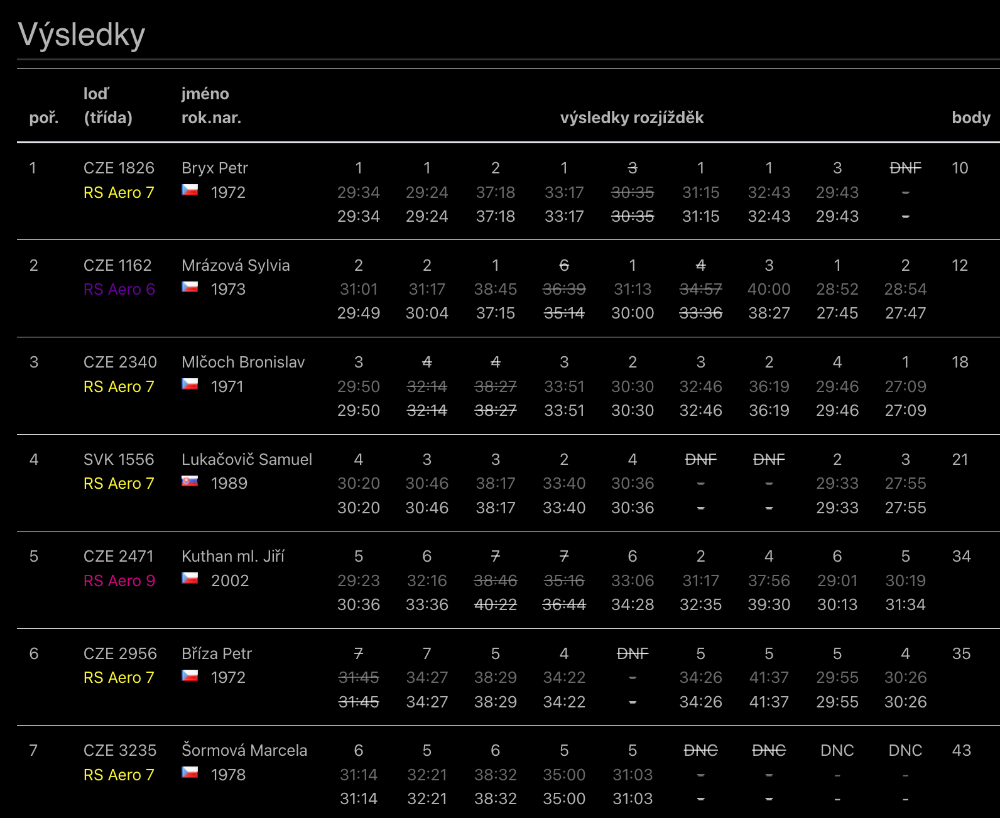This screenshot has height=818, width=1000.
Task: Click Kuthan's corrected time 39:30
Action: (769, 604)
